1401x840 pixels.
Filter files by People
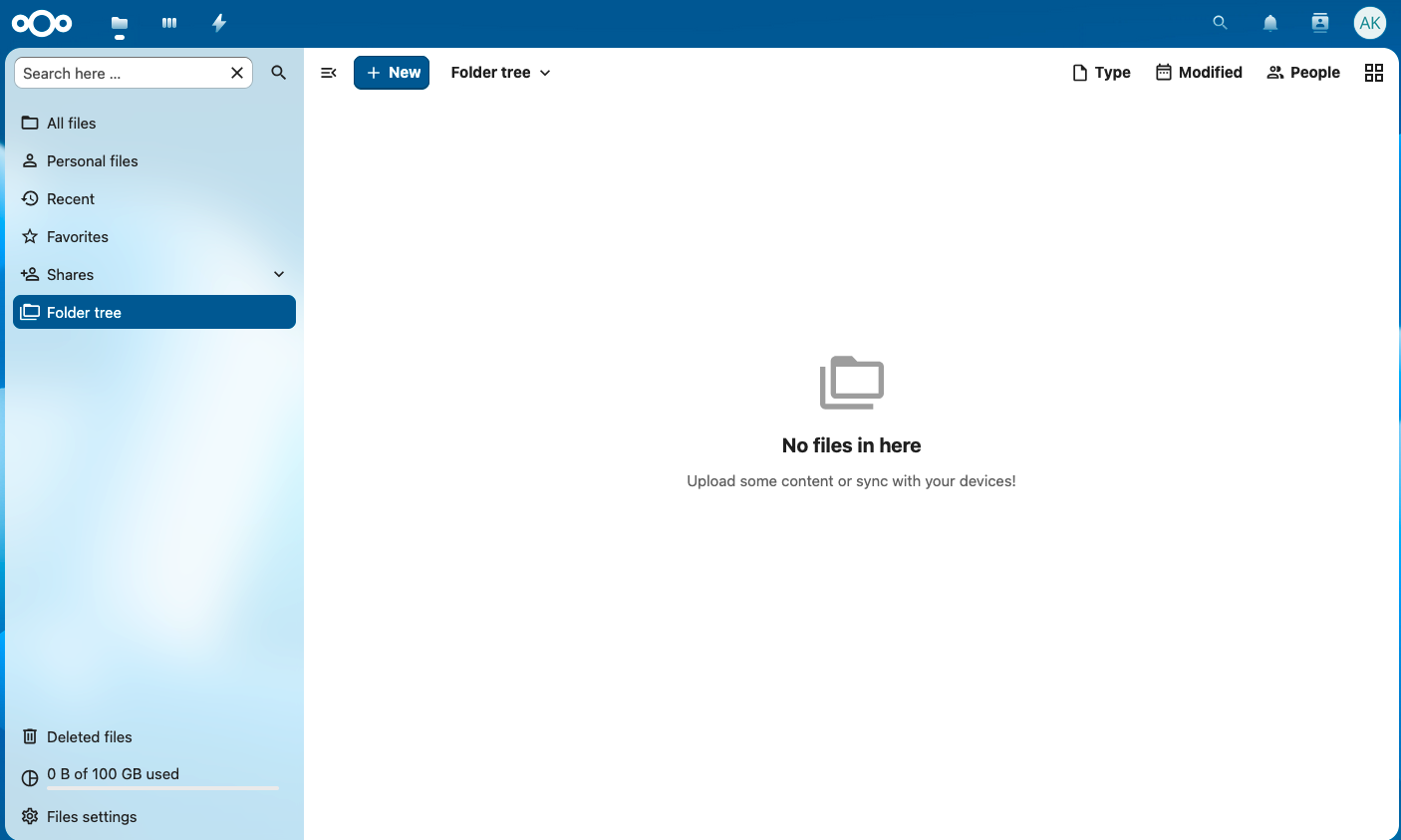1303,73
